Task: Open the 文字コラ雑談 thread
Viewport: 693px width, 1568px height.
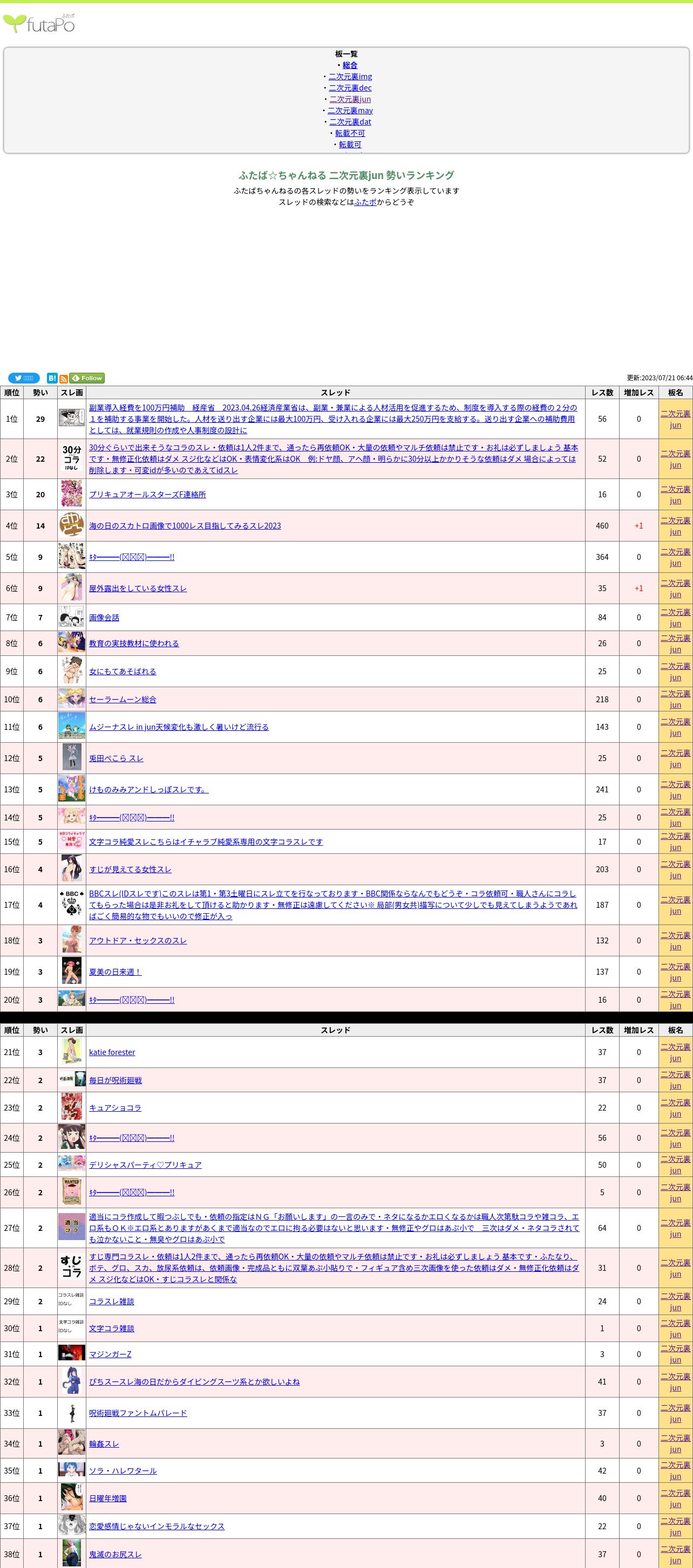Action: pyautogui.click(x=111, y=1328)
